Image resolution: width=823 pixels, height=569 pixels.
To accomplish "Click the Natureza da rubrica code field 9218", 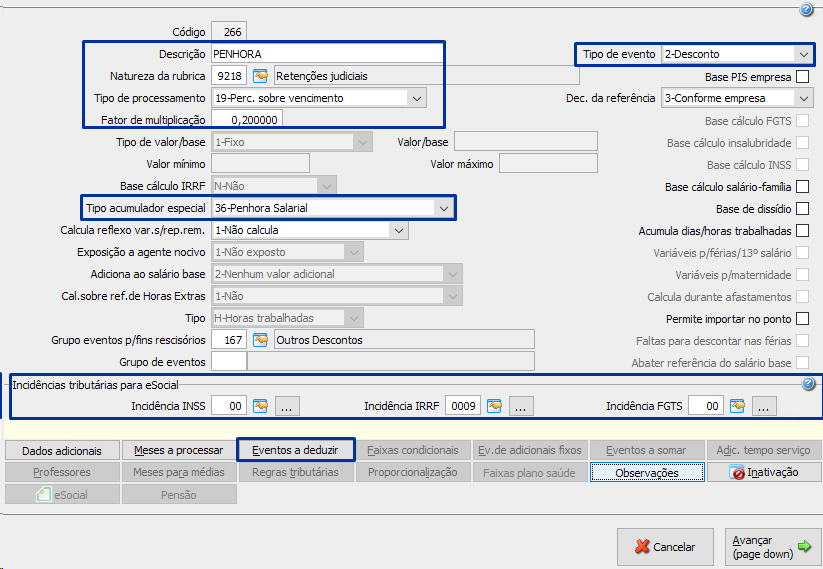I will 229,76.
